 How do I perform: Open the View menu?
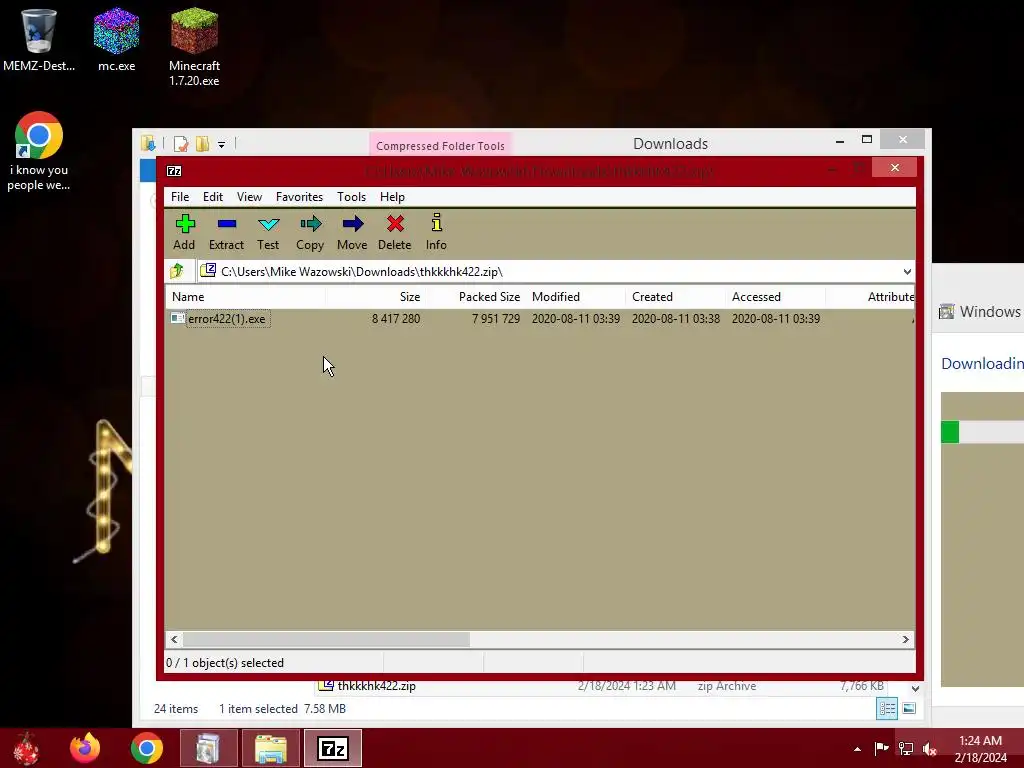coord(249,197)
